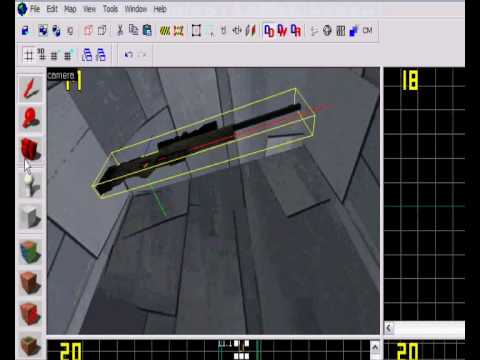Click the Group selection icon
Image resolution: width=480 pixels, height=360 pixels.
43,31
